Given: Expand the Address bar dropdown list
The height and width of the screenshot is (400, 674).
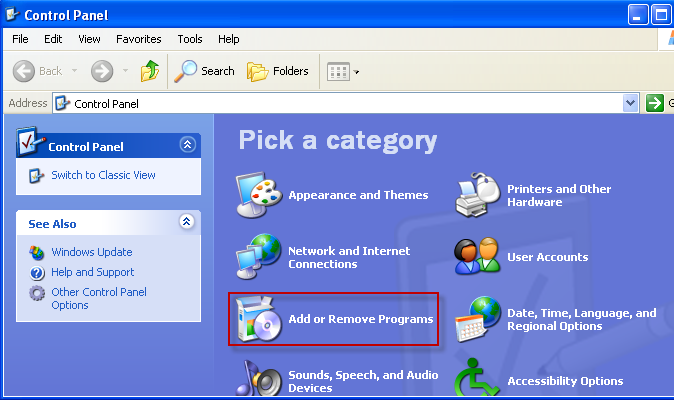Looking at the screenshot, I should pyautogui.click(x=631, y=103).
